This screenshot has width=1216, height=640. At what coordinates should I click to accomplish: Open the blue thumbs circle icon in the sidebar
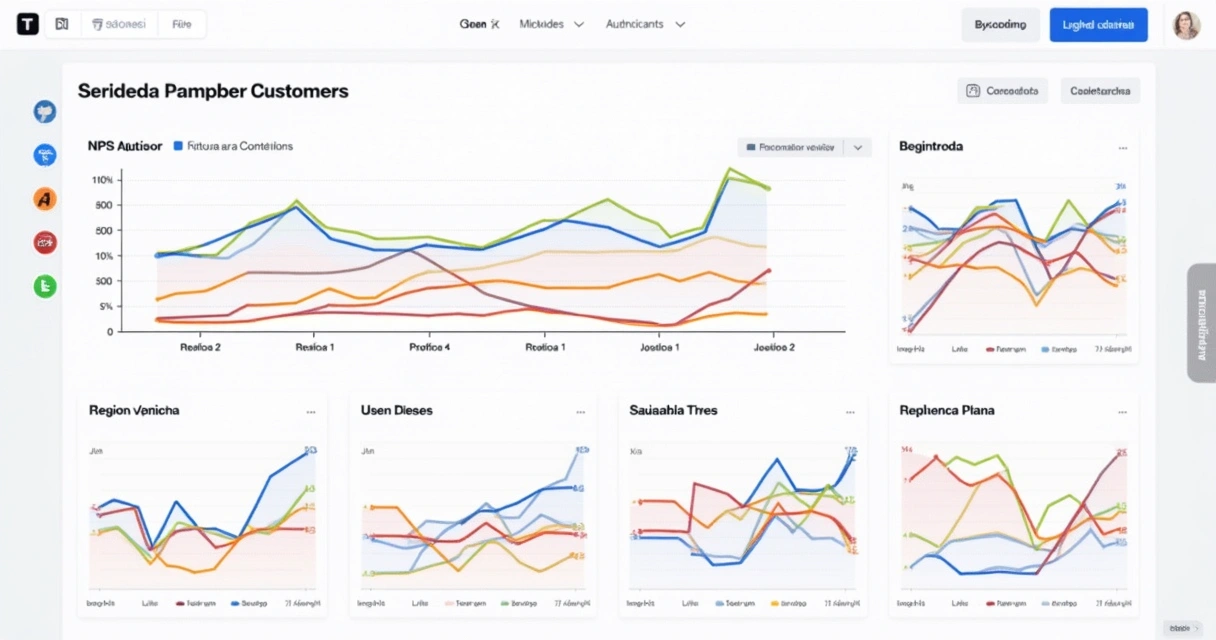[44, 112]
